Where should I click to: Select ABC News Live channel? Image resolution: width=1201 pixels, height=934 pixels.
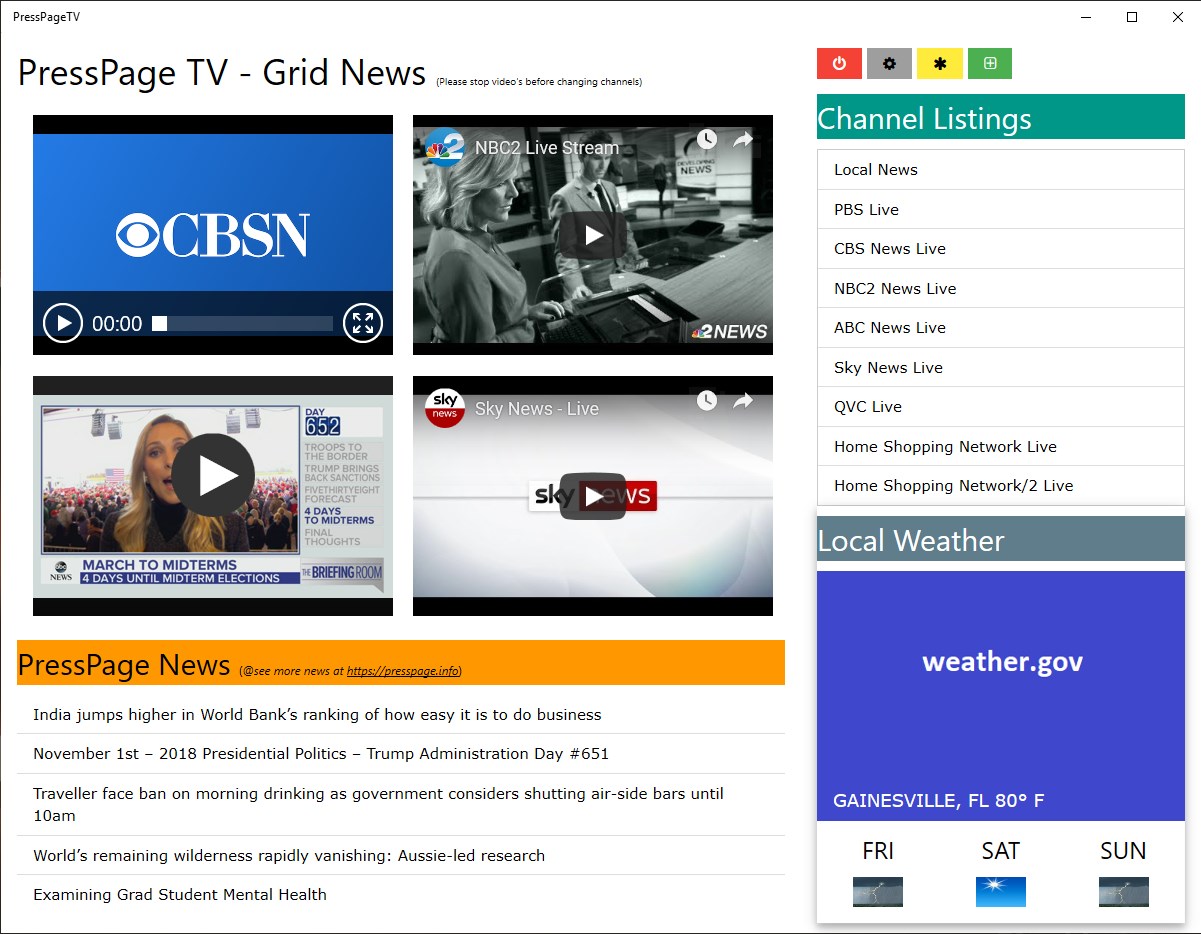tap(1001, 328)
